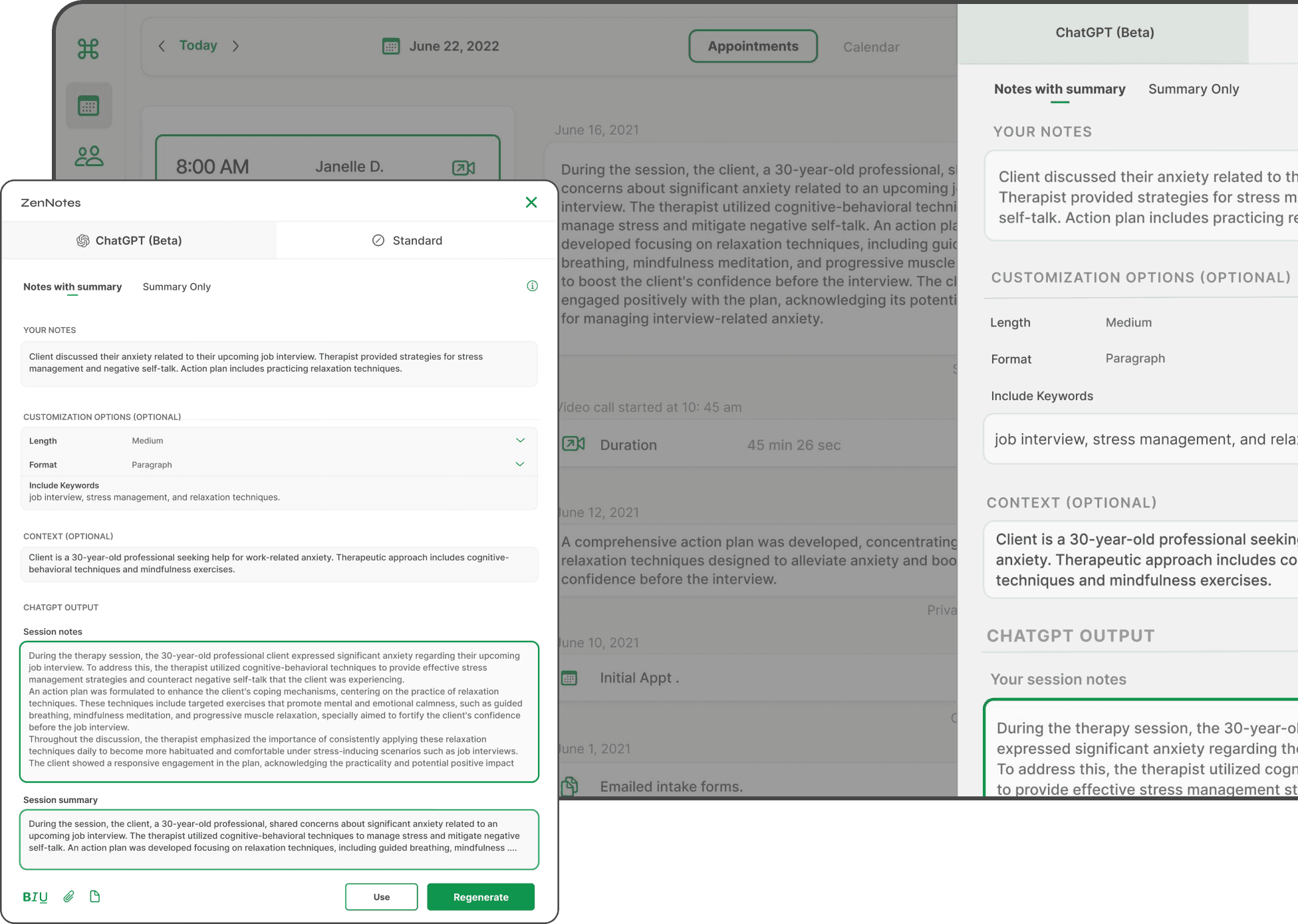The image size is (1298, 924).
Task: Click the Regenerate button
Action: (481, 895)
